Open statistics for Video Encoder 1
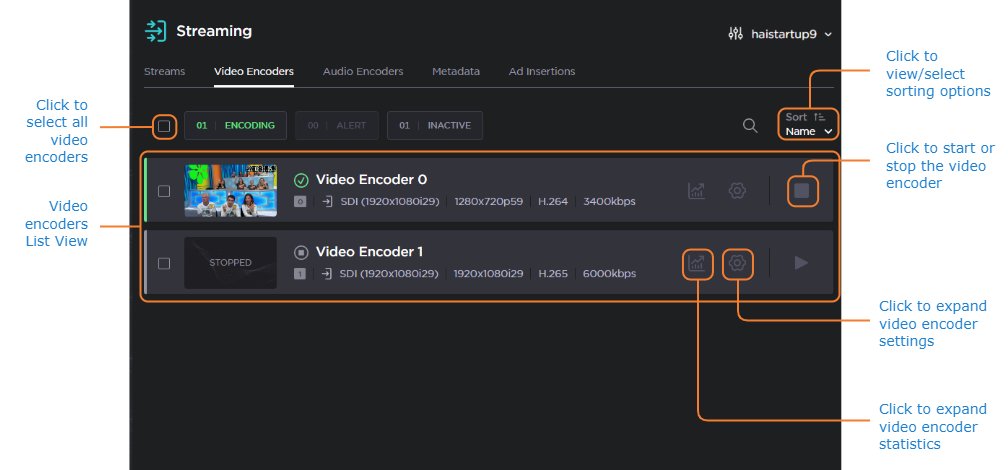This screenshot has height=470, width=1008. [x=697, y=263]
